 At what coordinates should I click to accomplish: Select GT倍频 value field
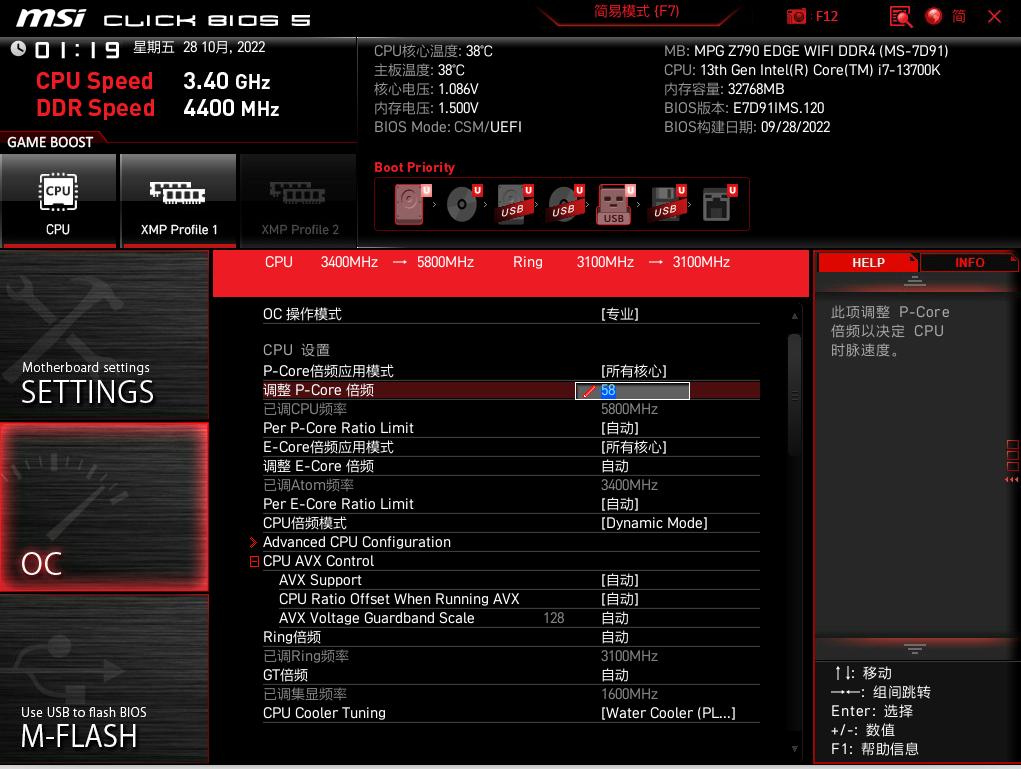pyautogui.click(x=615, y=675)
